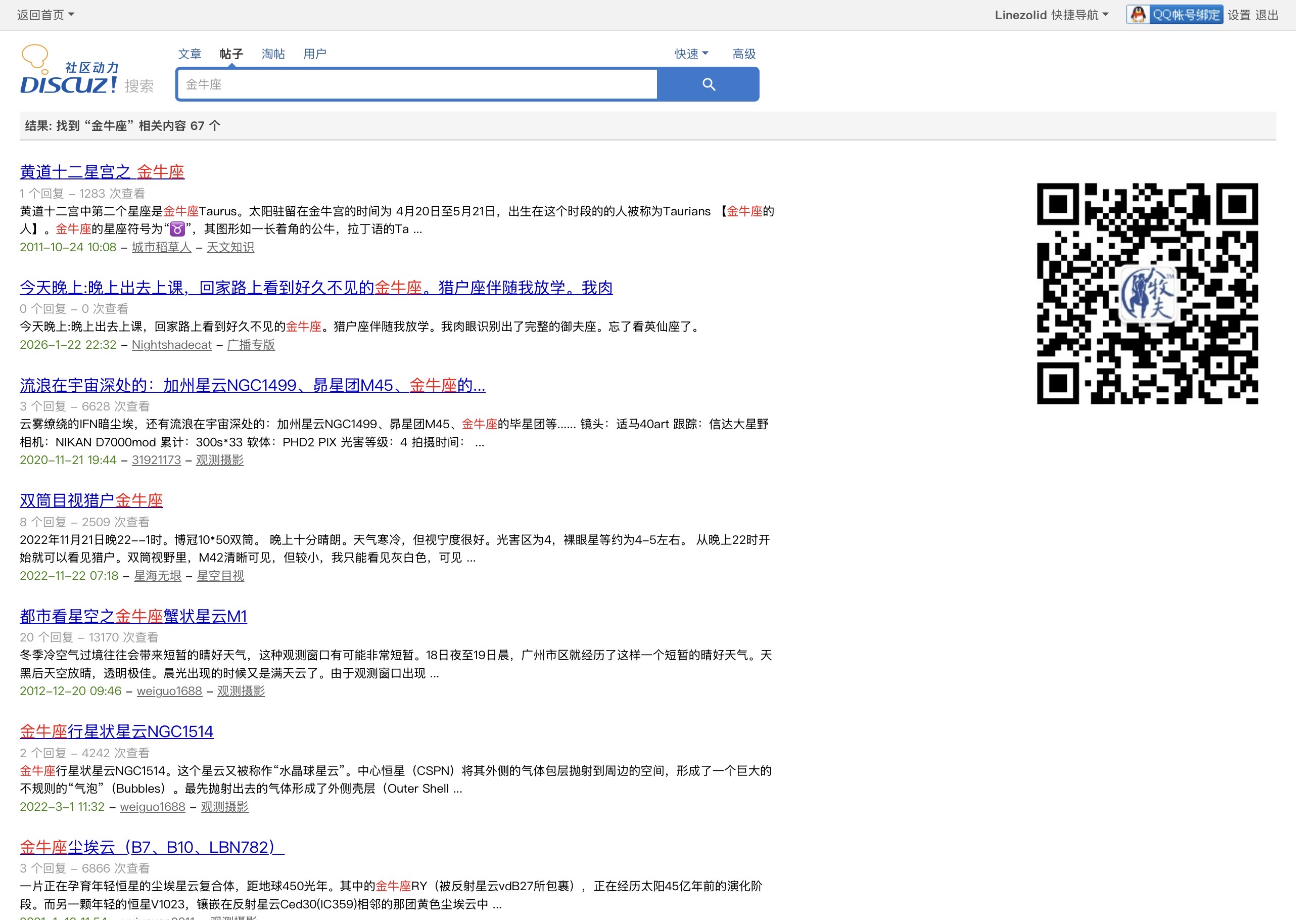Open author weiguo1688 under the 蟹状星云M1 post
1316x920 pixels.
pos(169,692)
